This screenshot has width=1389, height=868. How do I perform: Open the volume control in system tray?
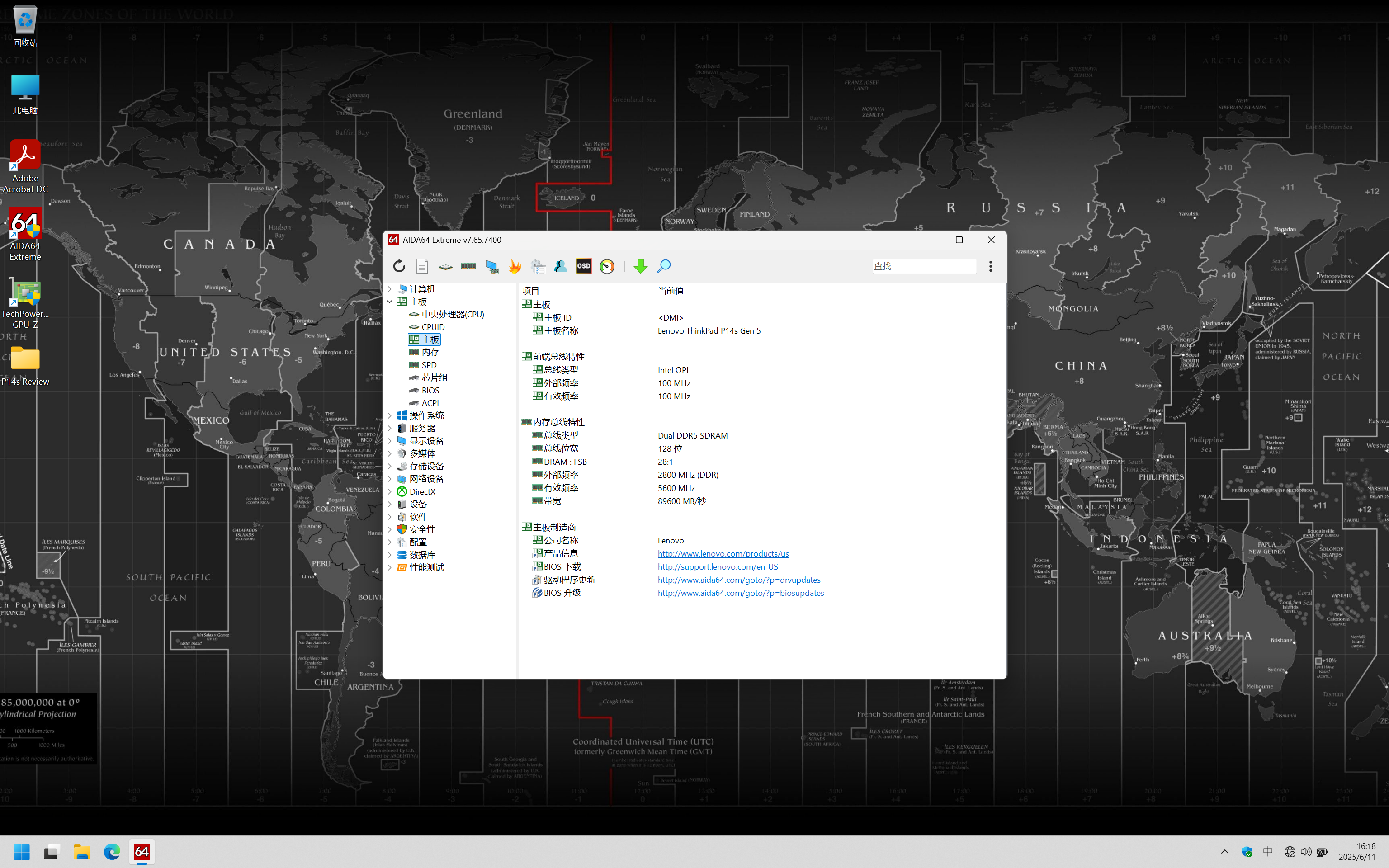(x=1306, y=852)
